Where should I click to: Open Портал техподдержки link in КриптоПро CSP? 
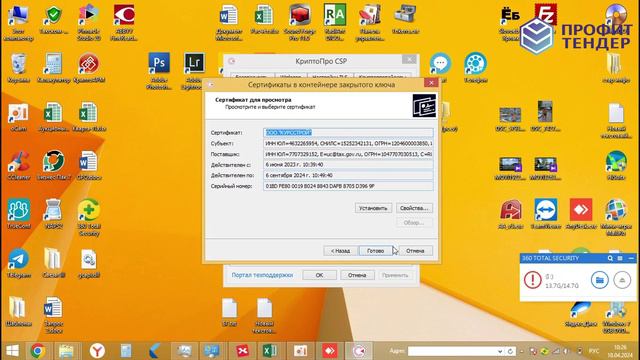pyautogui.click(x=262, y=275)
